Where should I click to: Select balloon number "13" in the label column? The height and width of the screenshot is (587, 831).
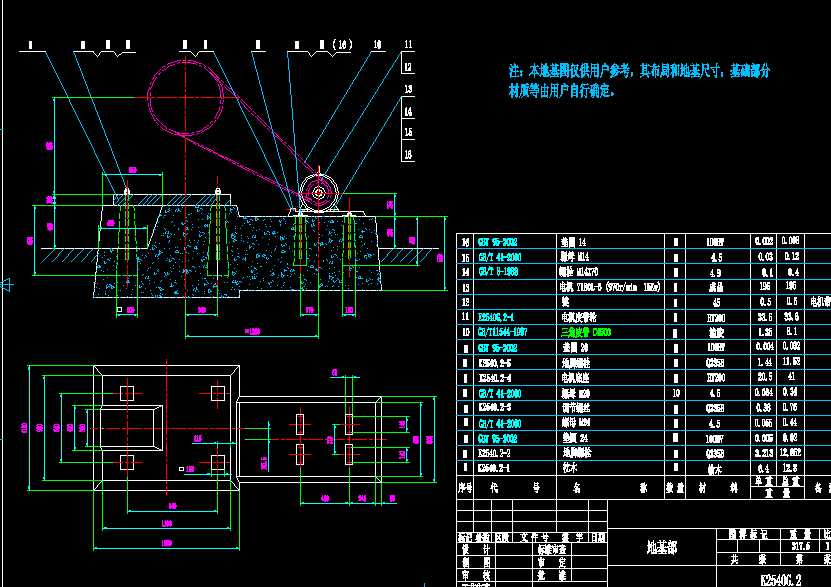[408, 89]
